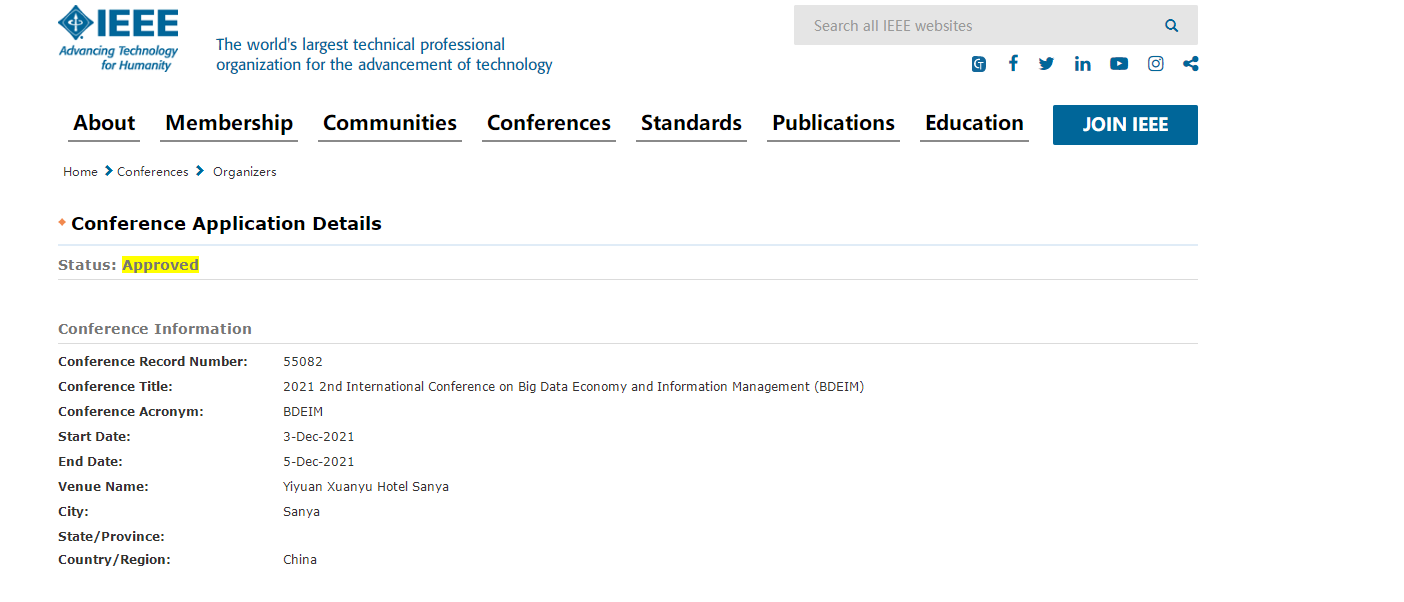The width and height of the screenshot is (1404, 602).
Task: Open the Education menu
Action: [974, 123]
